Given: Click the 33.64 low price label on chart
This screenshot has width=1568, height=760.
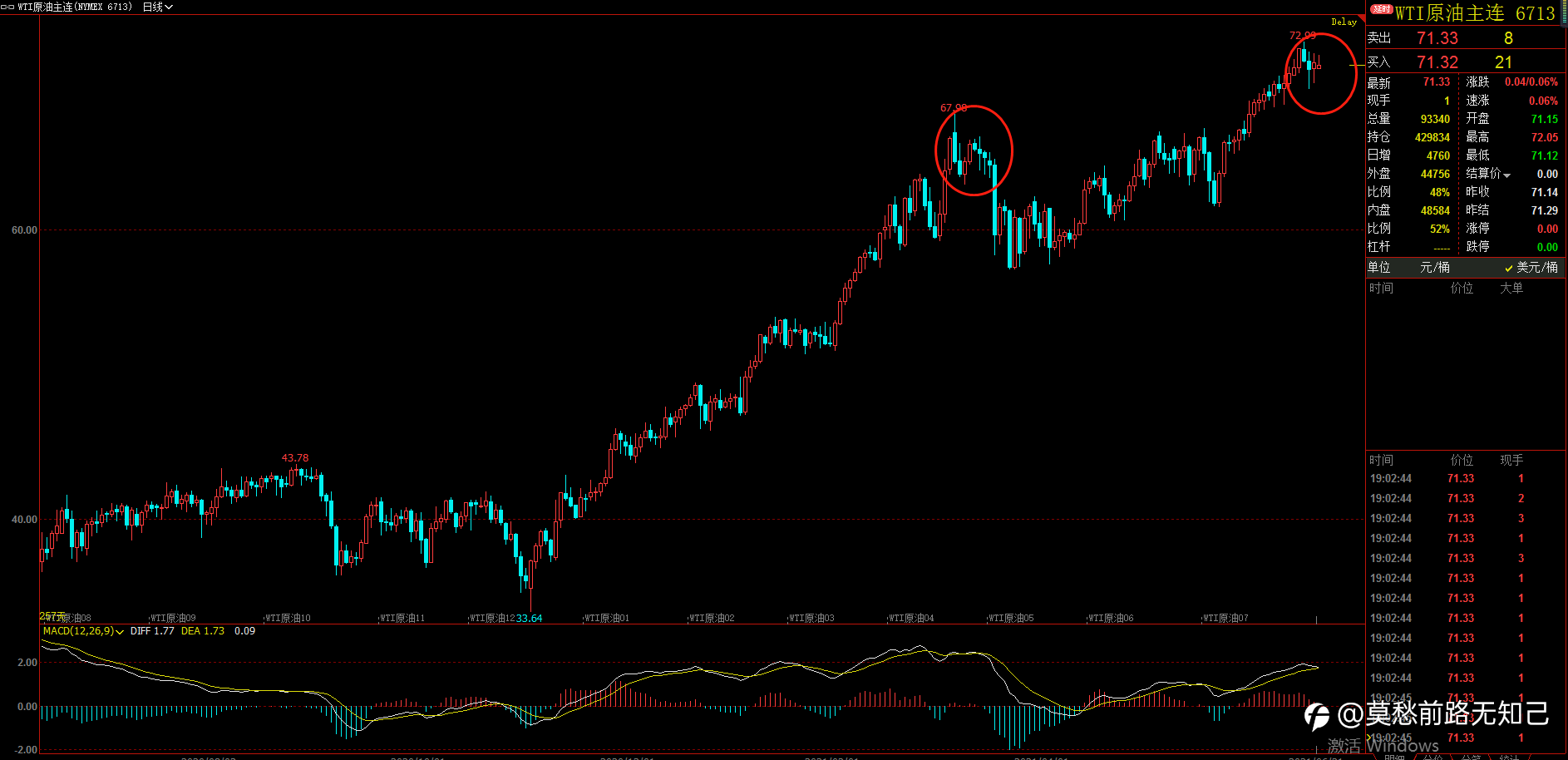Looking at the screenshot, I should coord(530,618).
